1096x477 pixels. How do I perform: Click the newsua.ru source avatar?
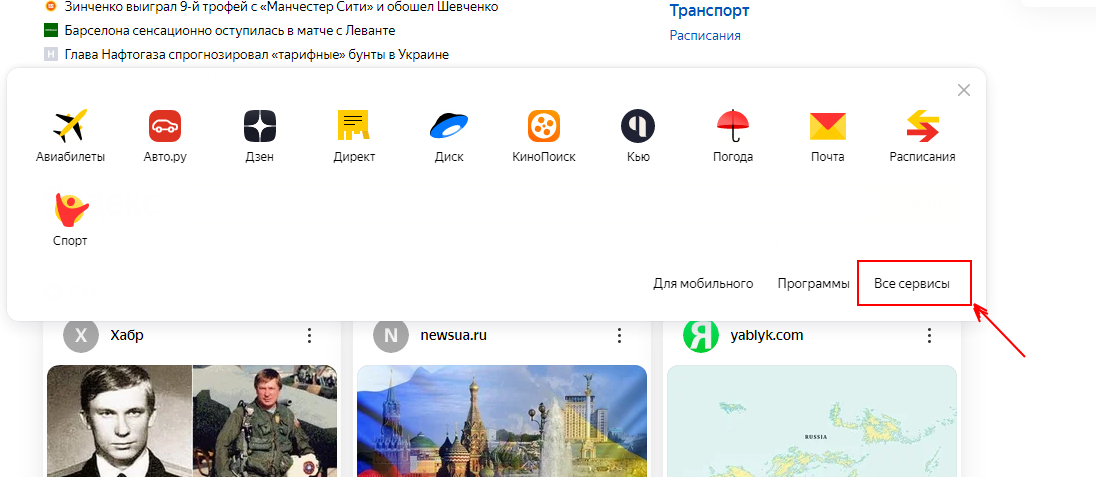[x=391, y=336]
